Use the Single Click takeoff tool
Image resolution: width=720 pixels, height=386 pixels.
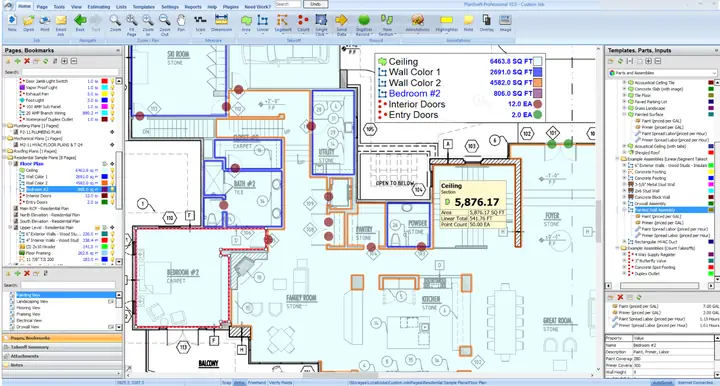click(321, 25)
